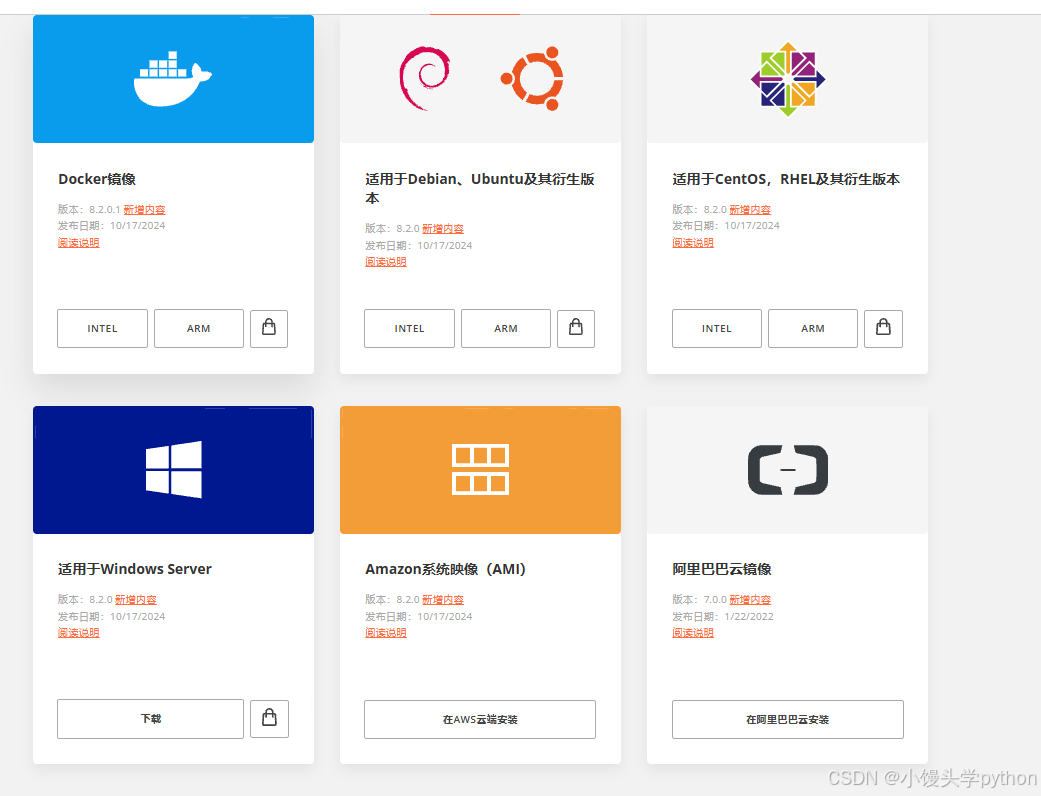Select ARM for CentOS, RHEL package

coord(813,328)
